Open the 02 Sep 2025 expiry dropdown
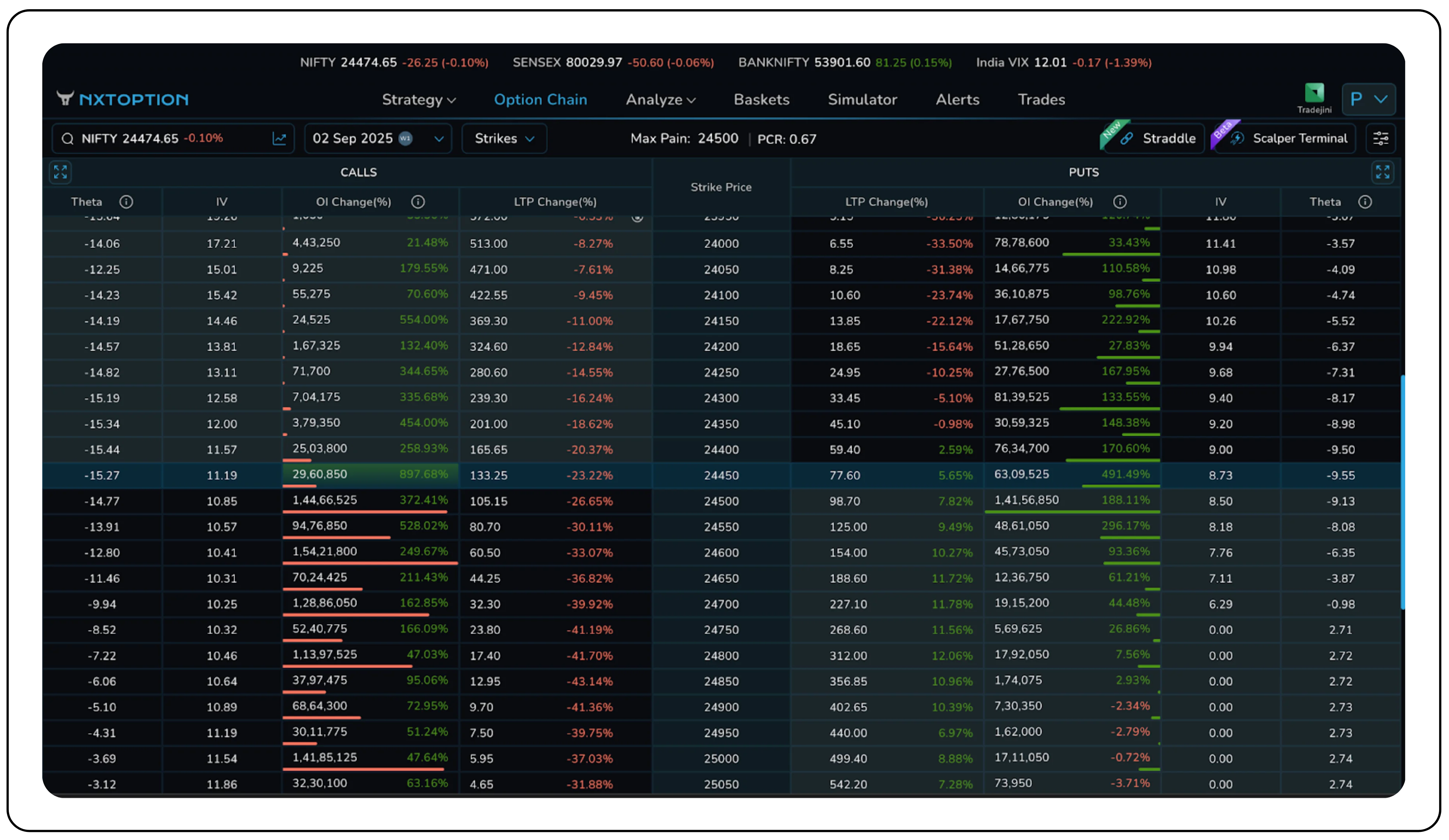The width and height of the screenshot is (1449, 840). 378,139
